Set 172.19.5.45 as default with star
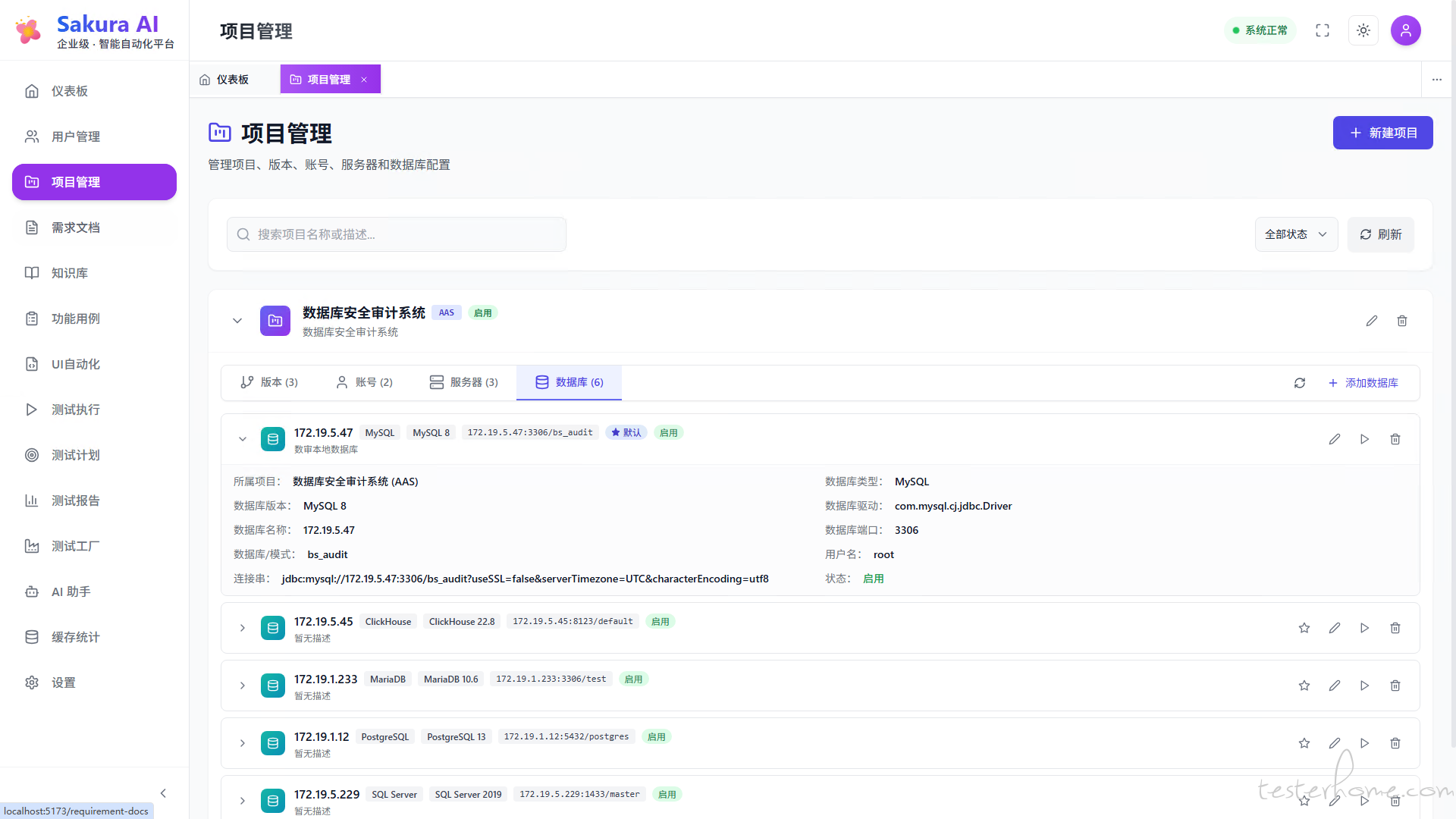Screen dimensions: 1456x819 click(x=1304, y=628)
